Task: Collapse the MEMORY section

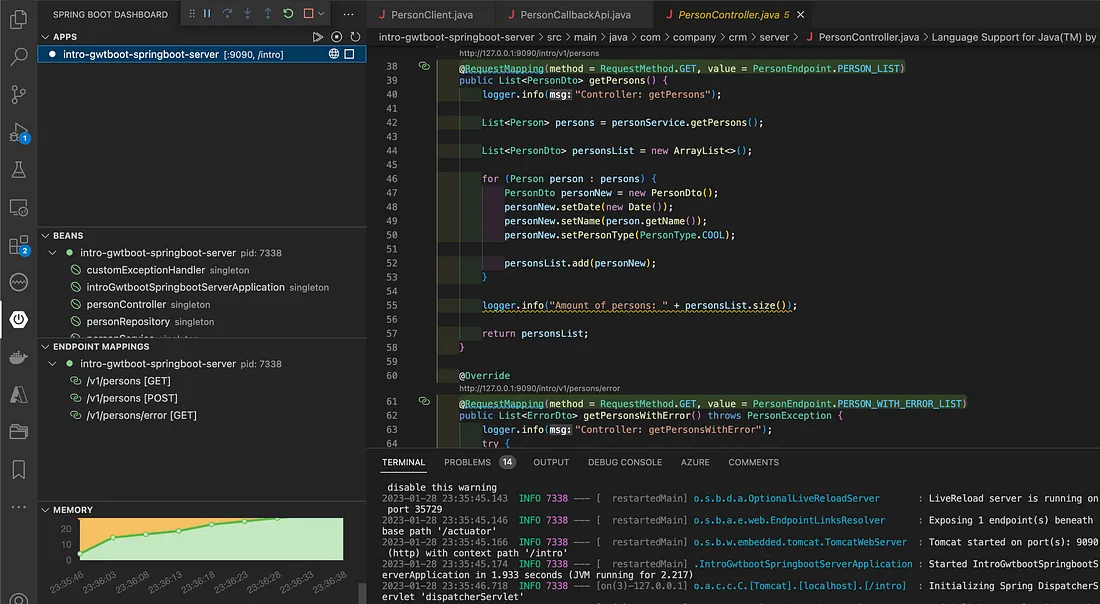Action: tap(46, 510)
